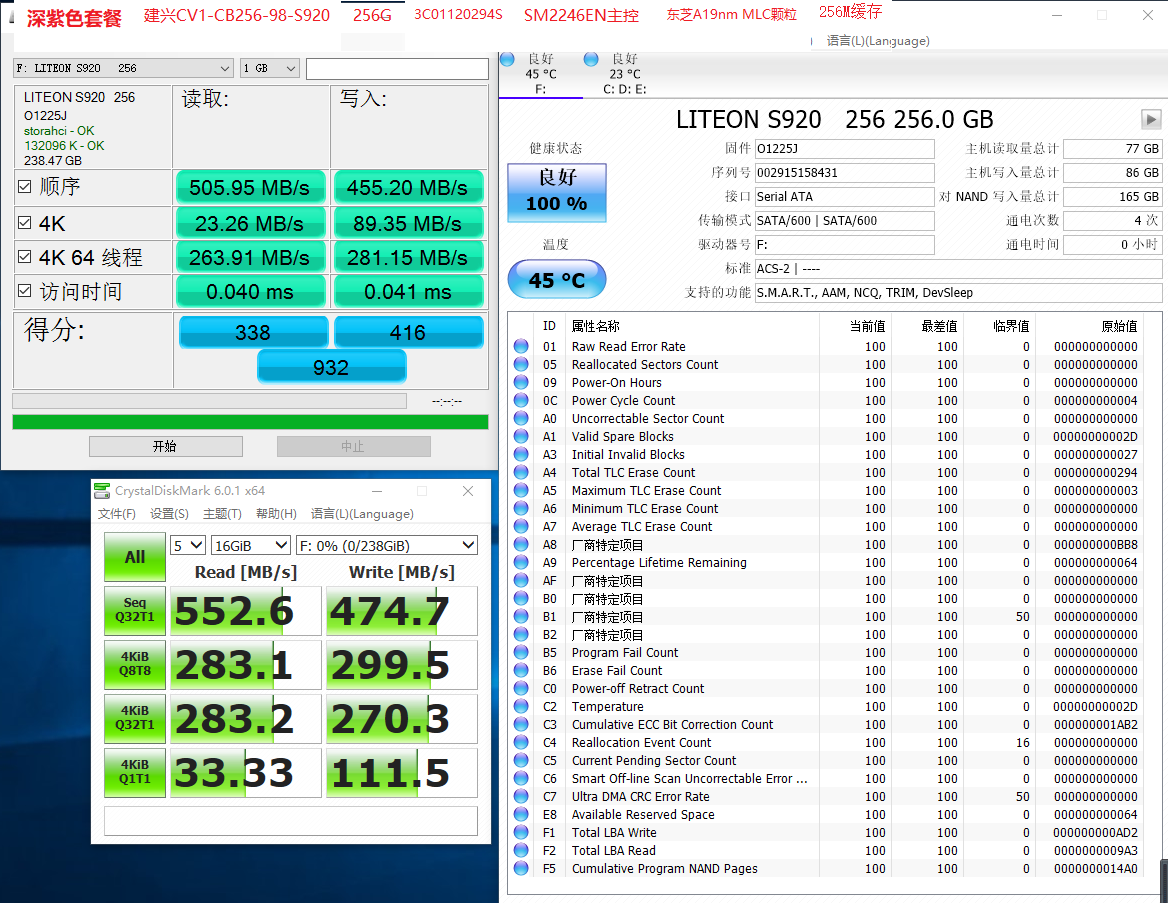
Task: Click the status dot for Power Cycle Count
Action: point(521,400)
